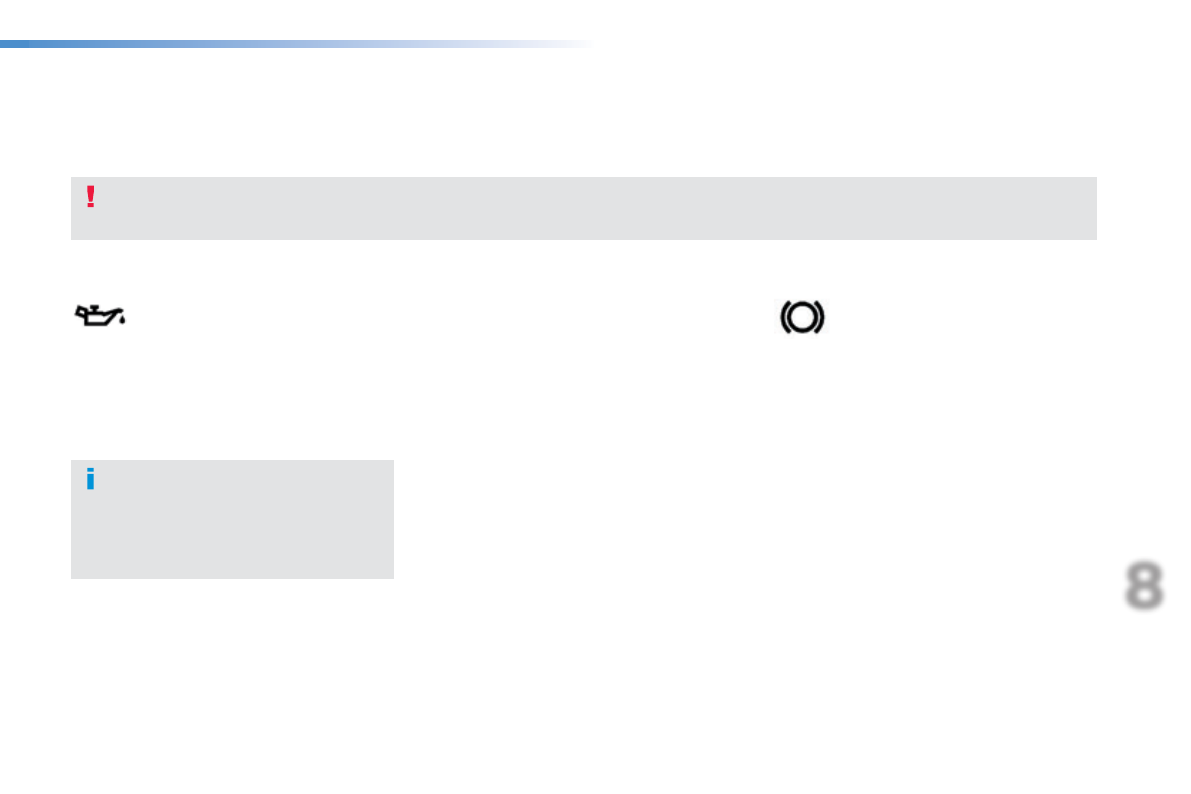Viewport: 1191px width, 794px height.
Task: Click the blurred chapter number 8
Action: (x=1144, y=586)
